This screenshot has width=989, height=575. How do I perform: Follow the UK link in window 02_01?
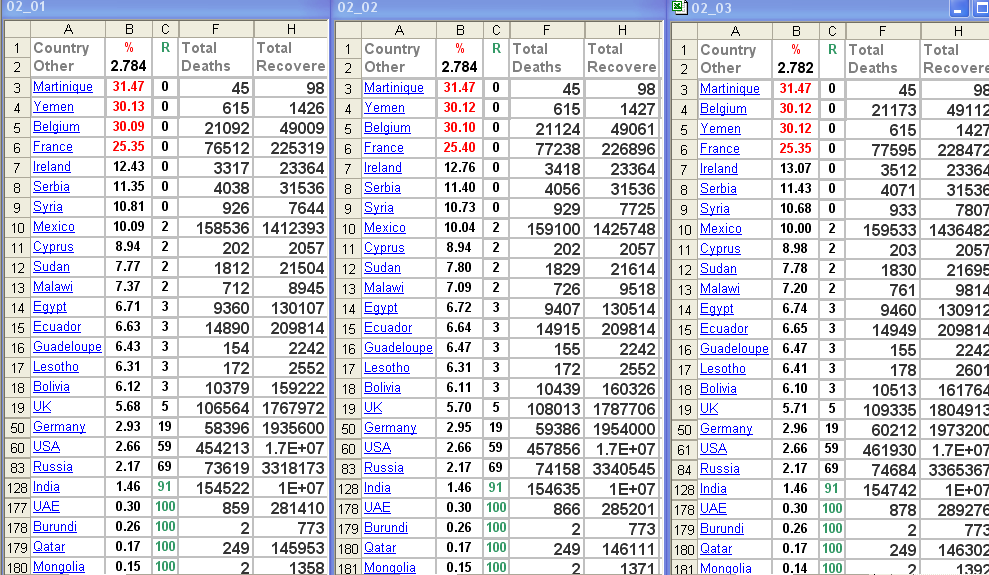point(42,407)
